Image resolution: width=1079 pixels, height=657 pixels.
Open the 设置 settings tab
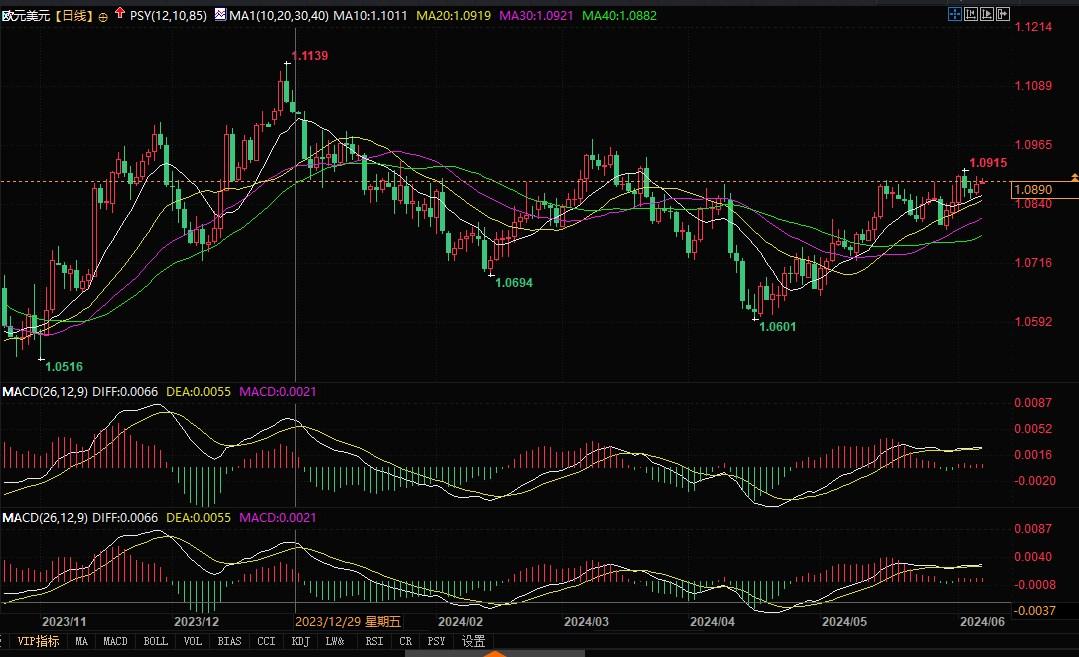click(473, 641)
